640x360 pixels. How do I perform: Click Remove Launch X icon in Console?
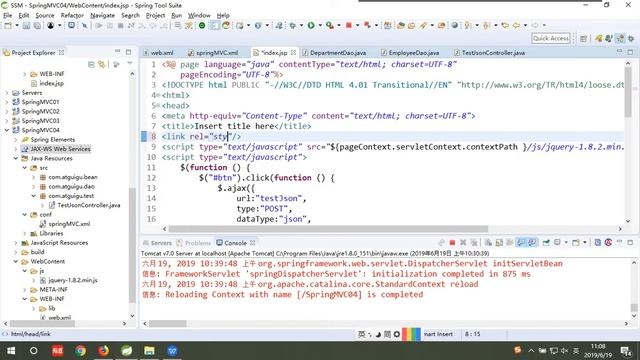coord(463,242)
